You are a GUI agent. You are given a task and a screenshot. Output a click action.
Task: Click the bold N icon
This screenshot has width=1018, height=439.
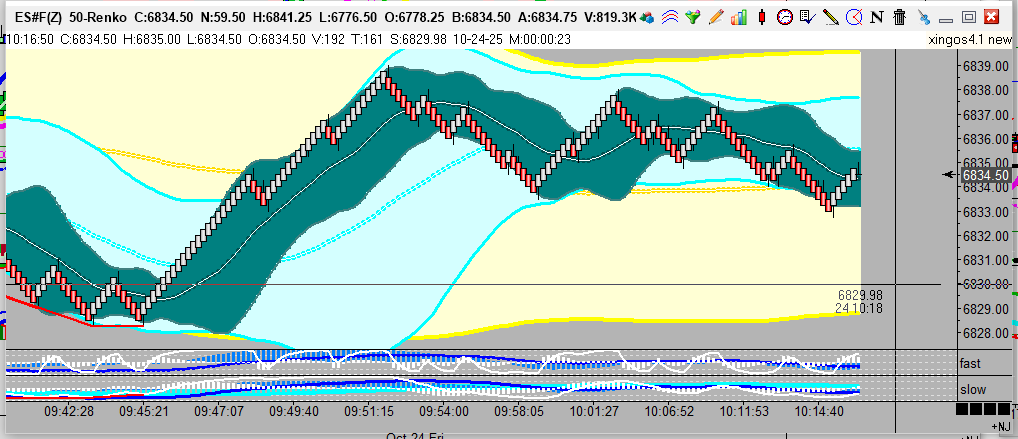[x=877, y=17]
